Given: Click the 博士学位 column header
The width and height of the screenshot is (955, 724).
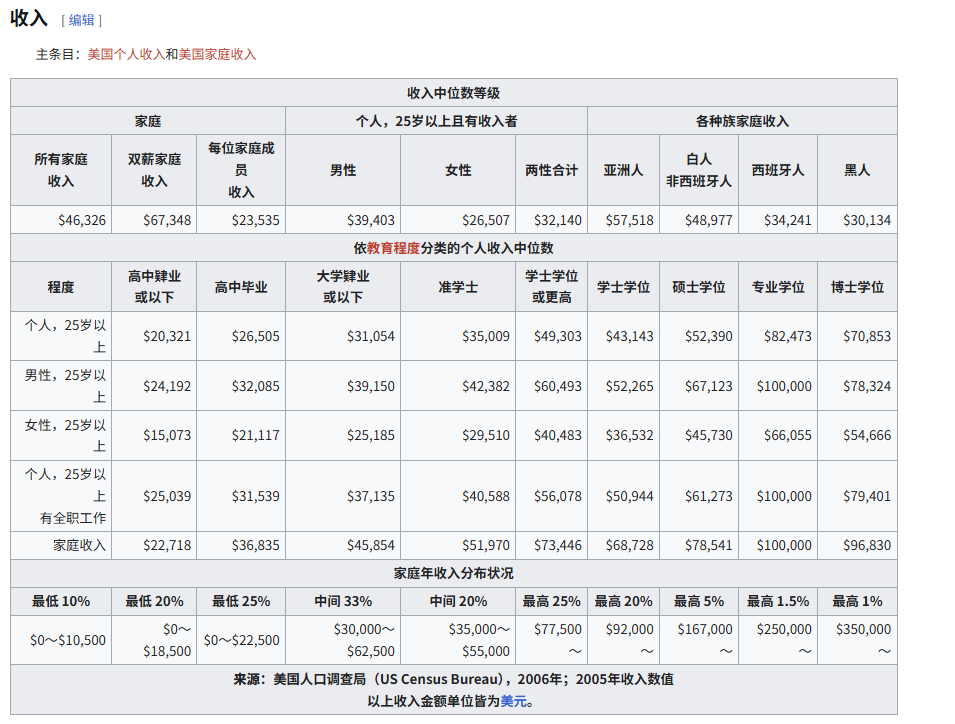Looking at the screenshot, I should point(858,287).
